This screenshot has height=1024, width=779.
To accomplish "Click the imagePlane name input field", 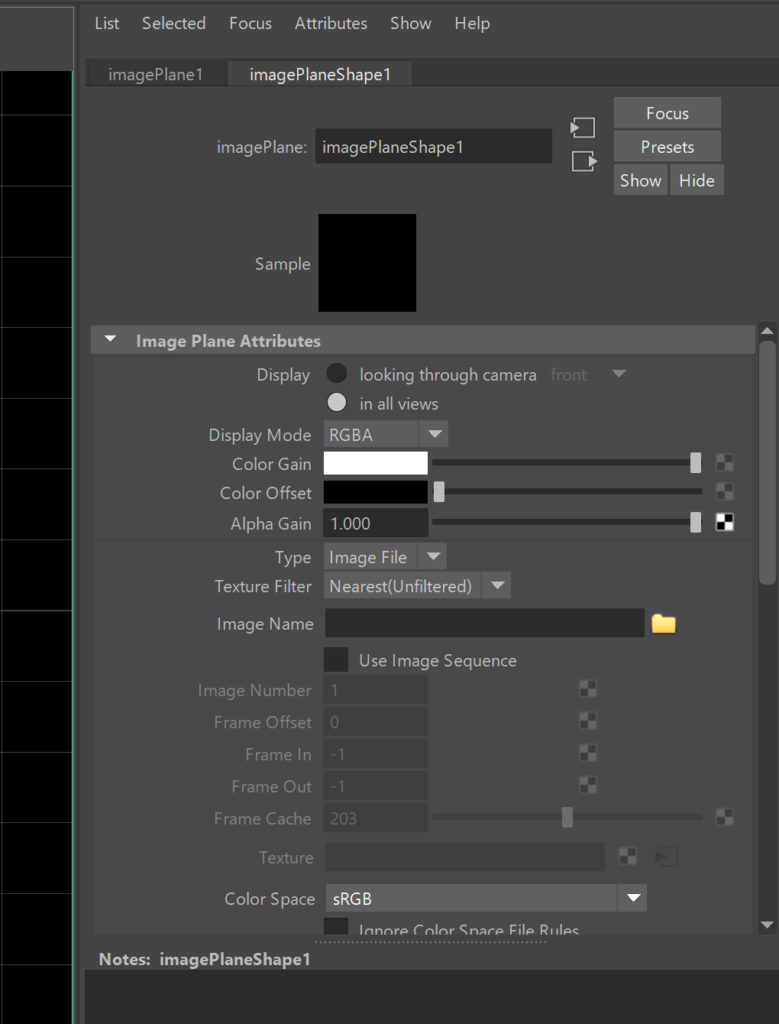I will click(x=434, y=146).
